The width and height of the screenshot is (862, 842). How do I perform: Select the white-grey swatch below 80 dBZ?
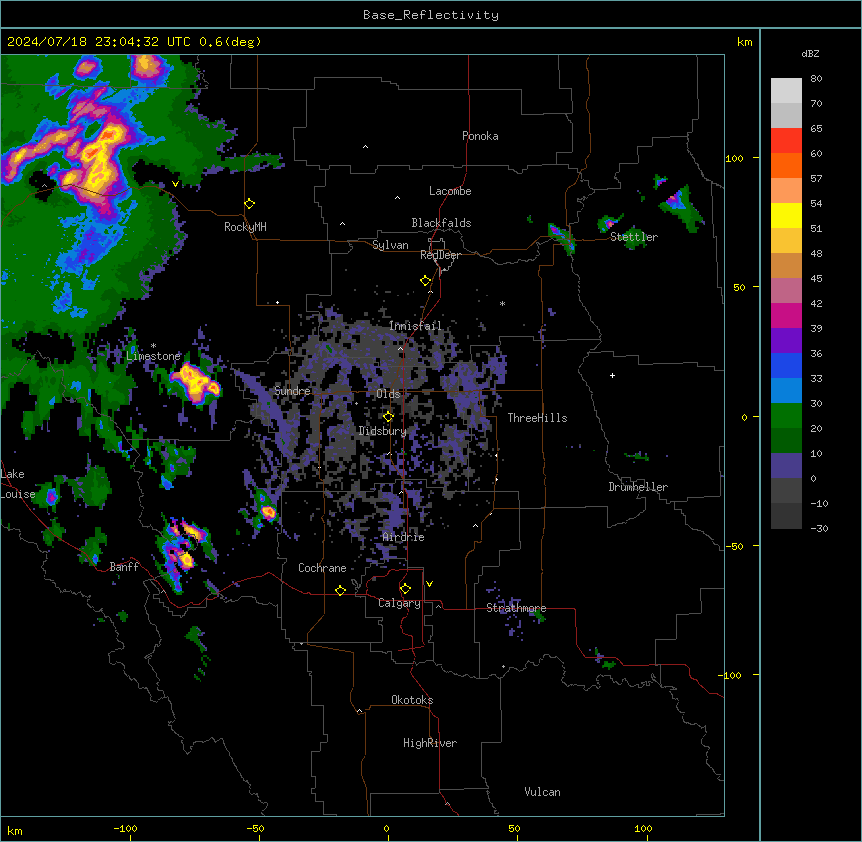(x=786, y=90)
